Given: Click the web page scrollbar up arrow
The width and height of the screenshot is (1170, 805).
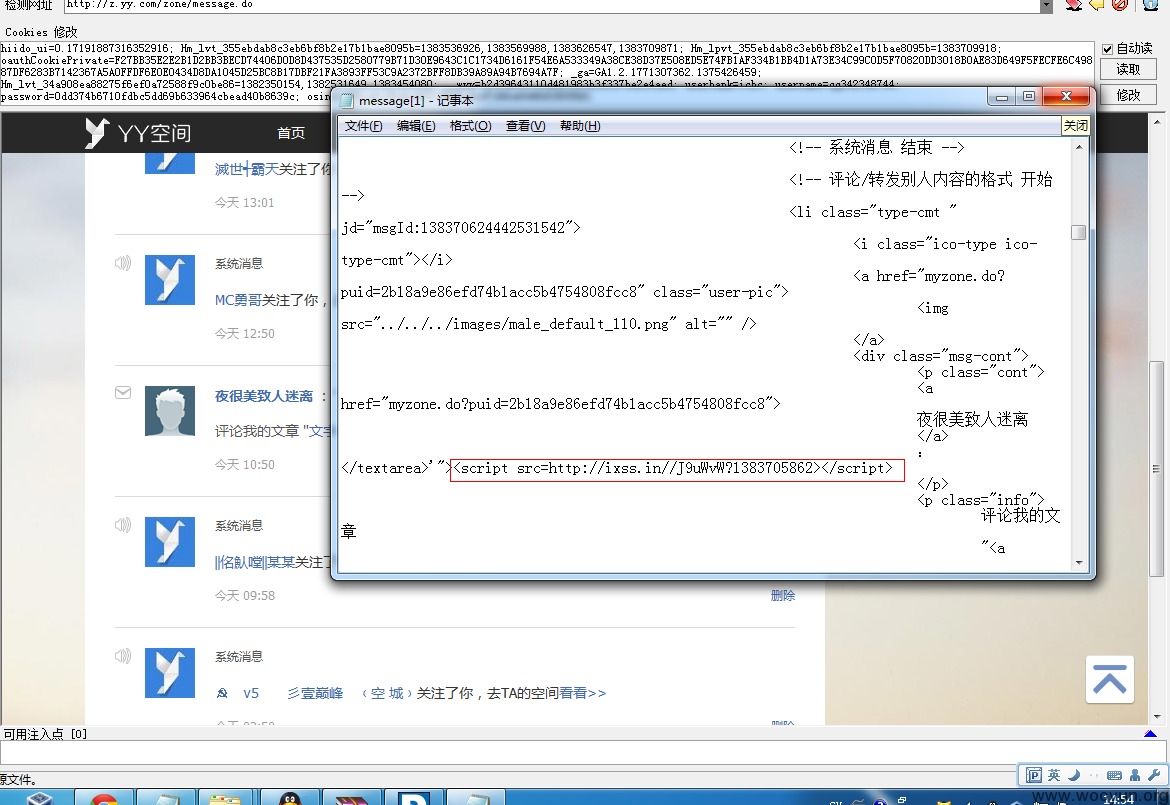Looking at the screenshot, I should (1157, 121).
